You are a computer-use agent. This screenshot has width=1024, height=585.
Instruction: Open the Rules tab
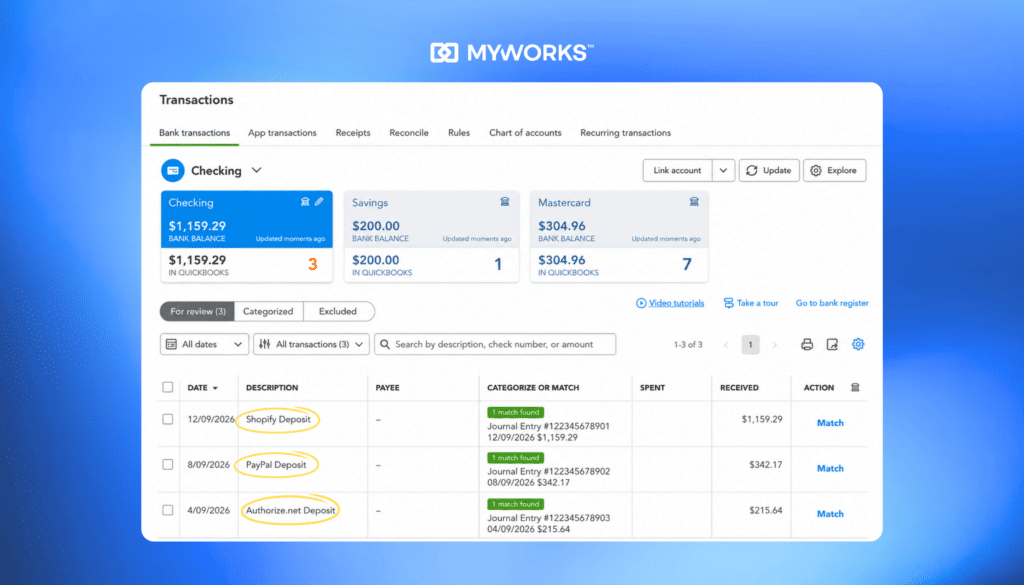pyautogui.click(x=459, y=133)
